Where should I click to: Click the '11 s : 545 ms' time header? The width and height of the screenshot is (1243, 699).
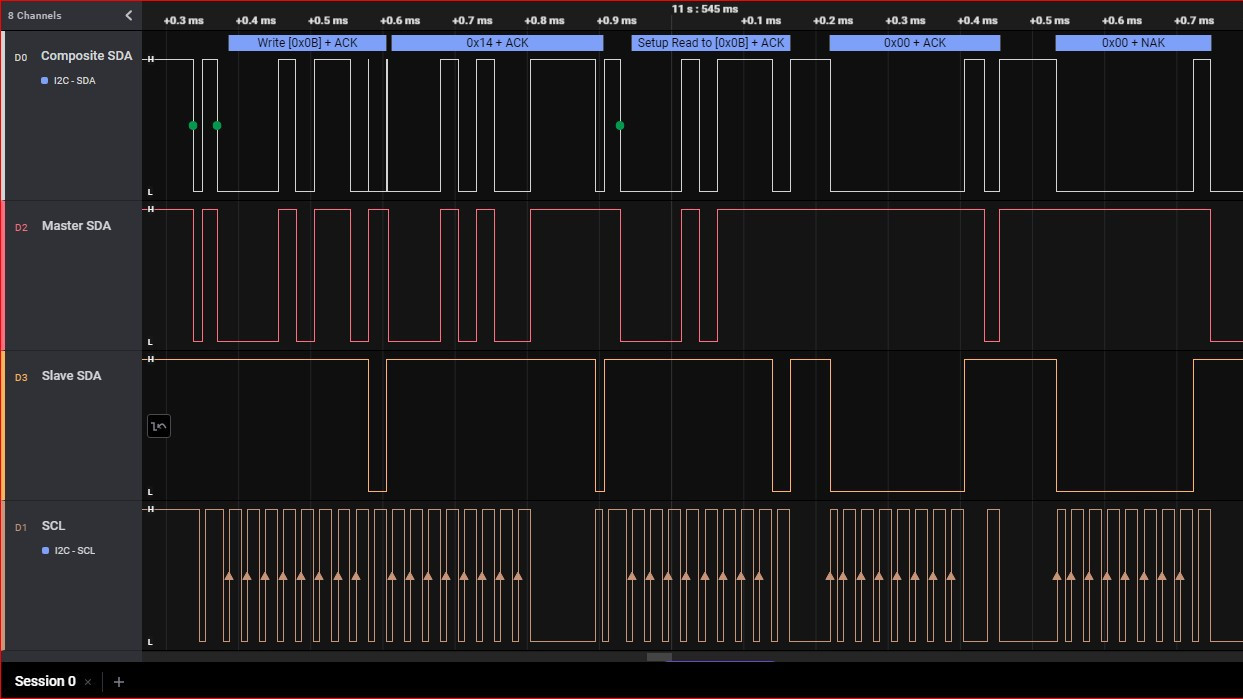click(x=704, y=8)
